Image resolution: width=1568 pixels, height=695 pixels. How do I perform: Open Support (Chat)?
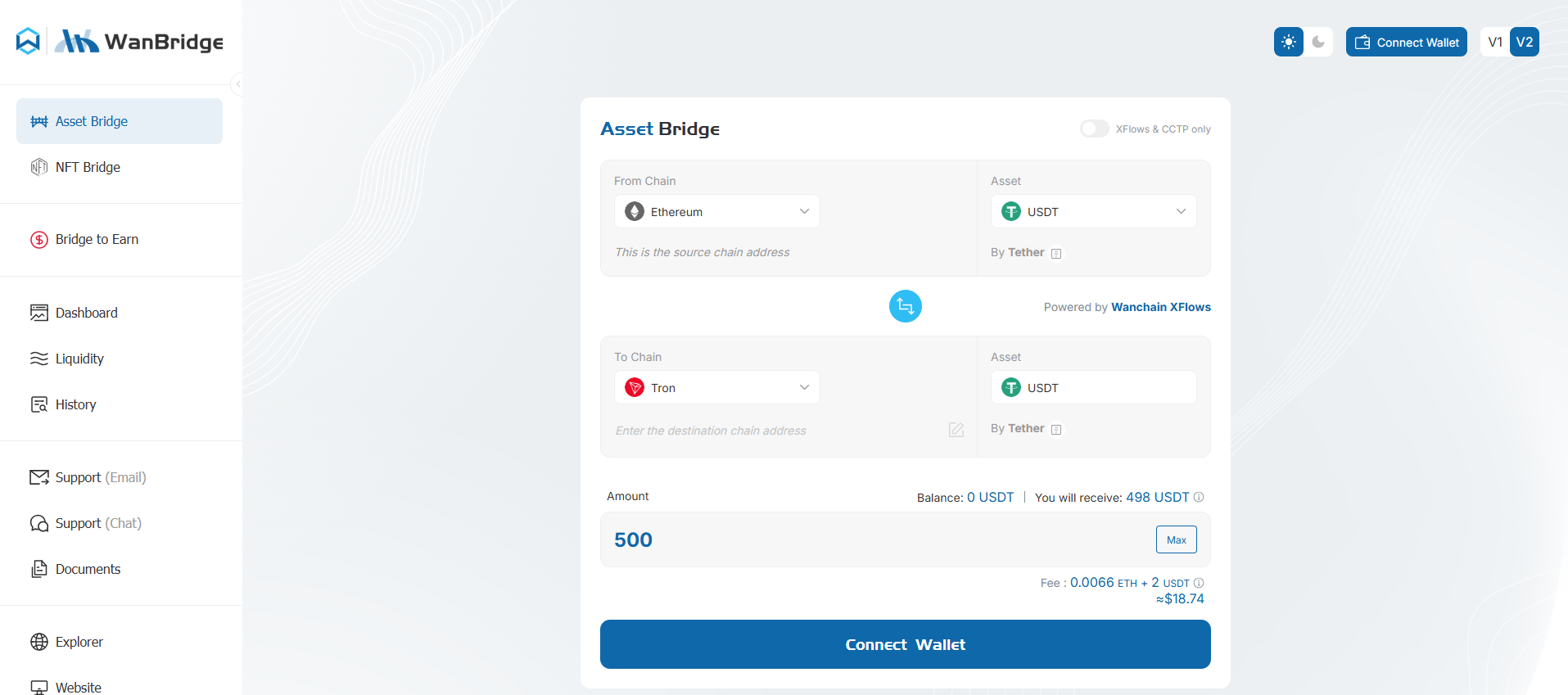click(120, 523)
